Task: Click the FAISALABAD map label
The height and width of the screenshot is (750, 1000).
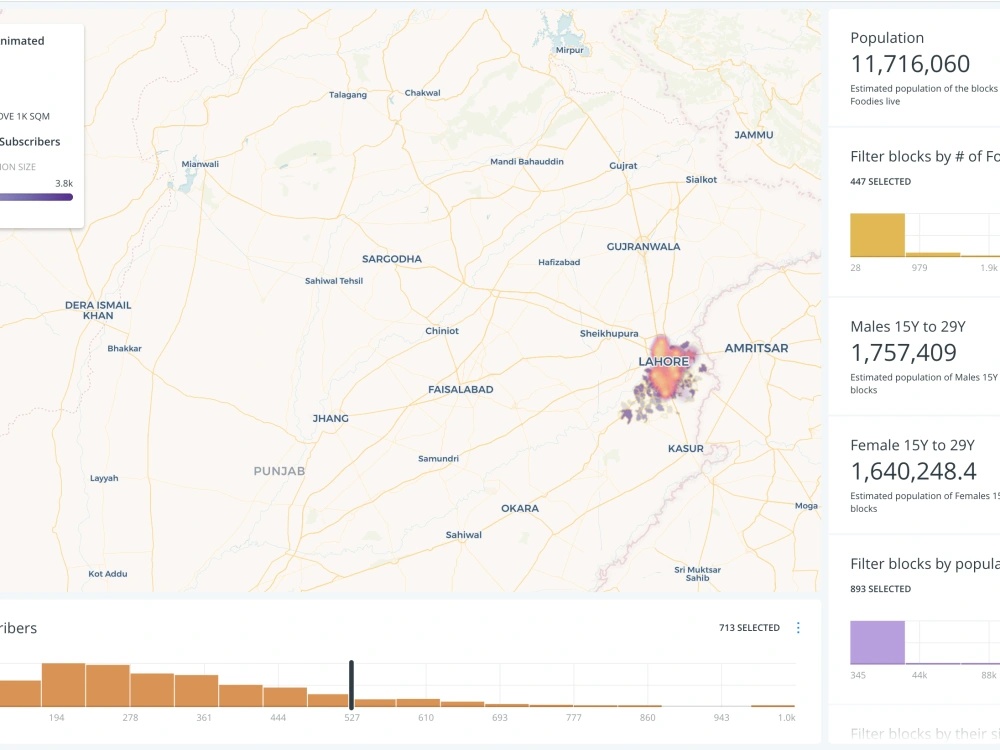Action: 460,390
